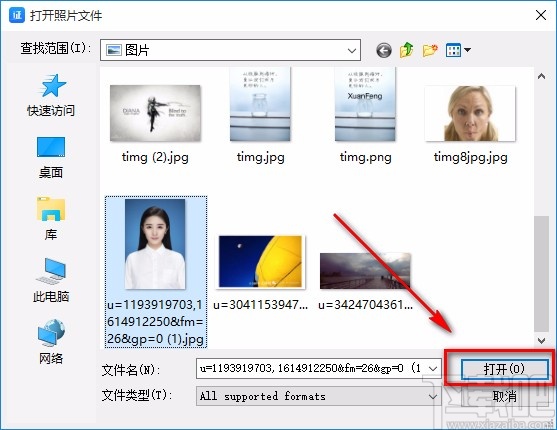Viewport: 557px width, 430px height.
Task: Click the vertical scrollbar thumb
Action: pos(541,274)
